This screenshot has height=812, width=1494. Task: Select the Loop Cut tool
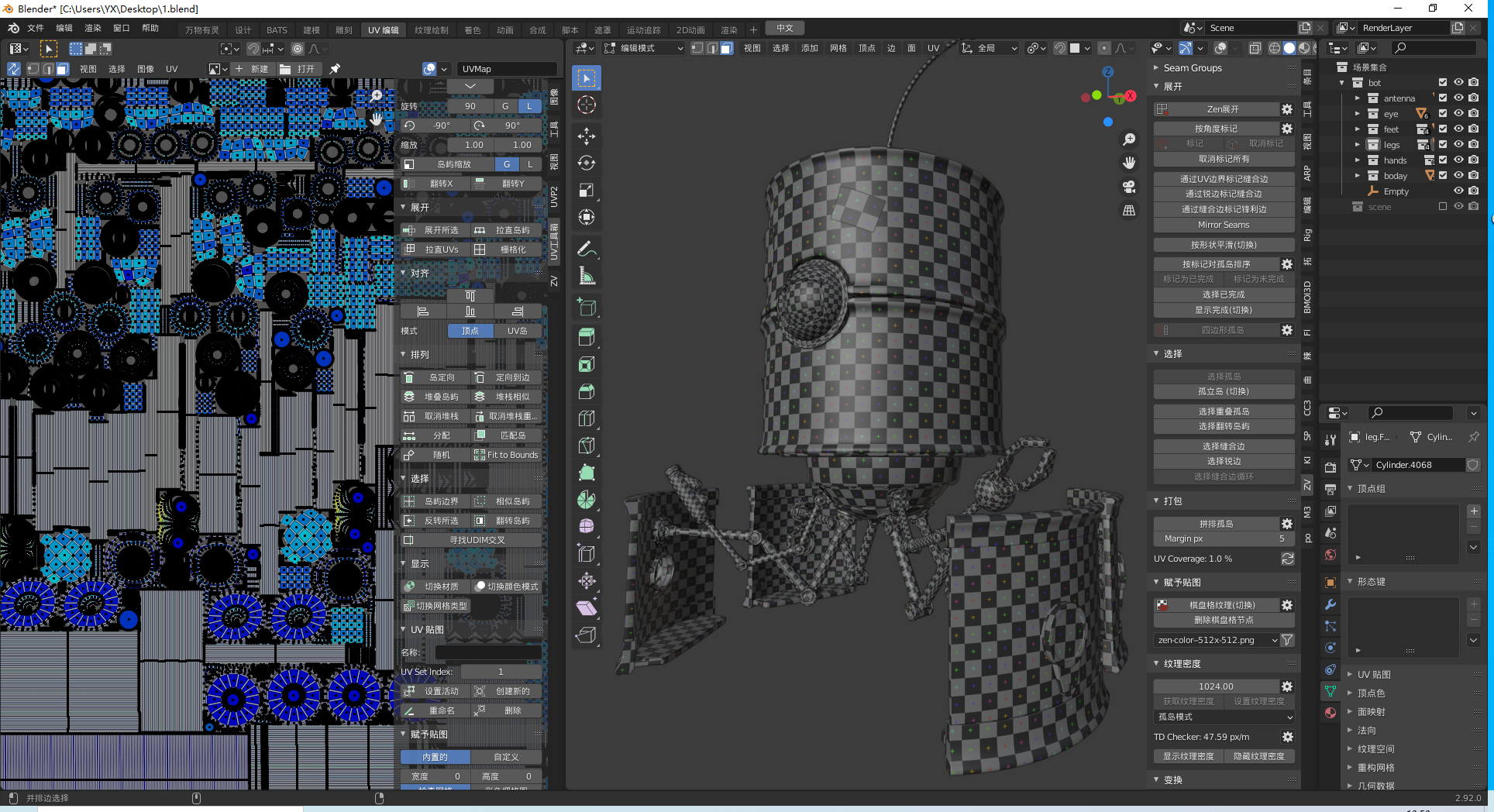[x=587, y=418]
